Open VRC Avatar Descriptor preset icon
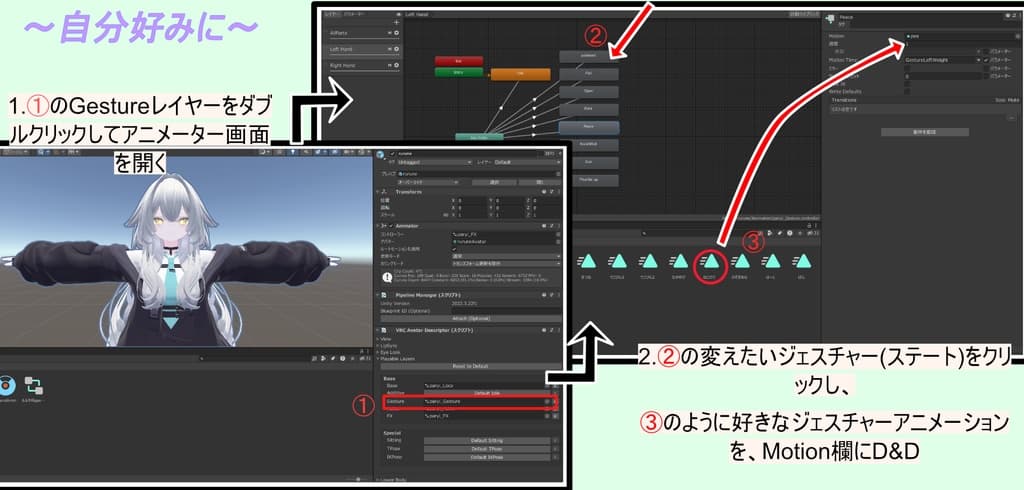The height and width of the screenshot is (490, 1024). [552, 330]
